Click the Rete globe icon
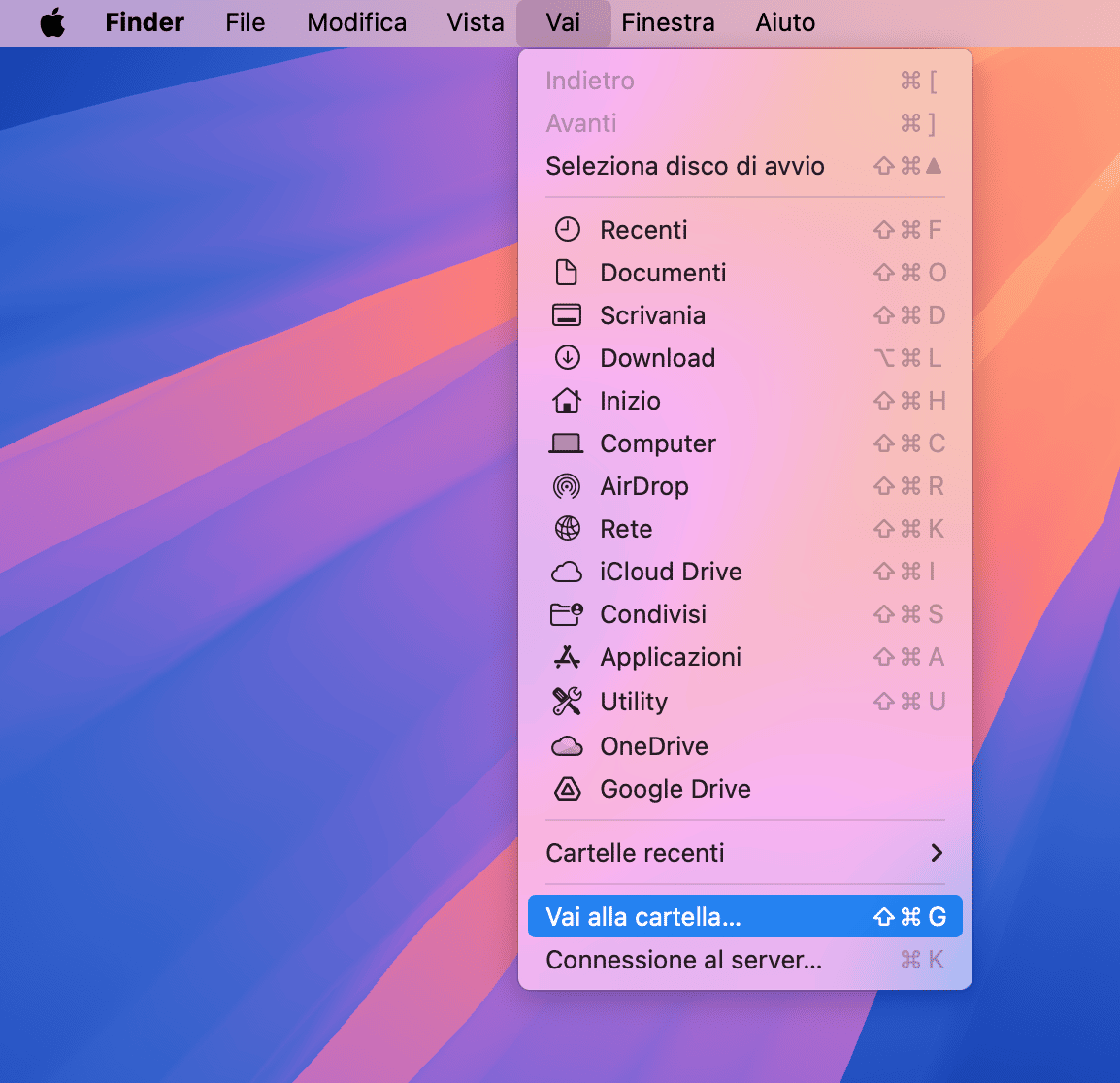The height and width of the screenshot is (1083, 1120). point(567,529)
